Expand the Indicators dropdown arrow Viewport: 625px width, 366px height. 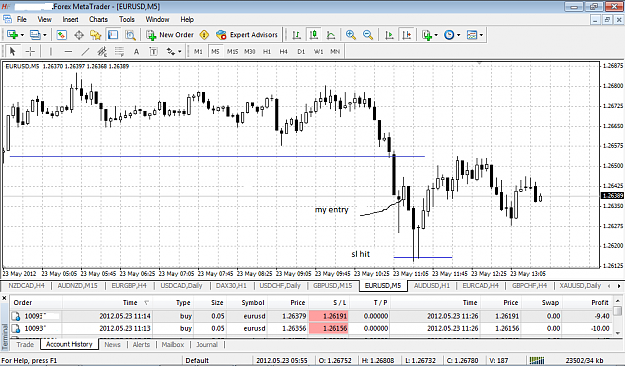436,35
